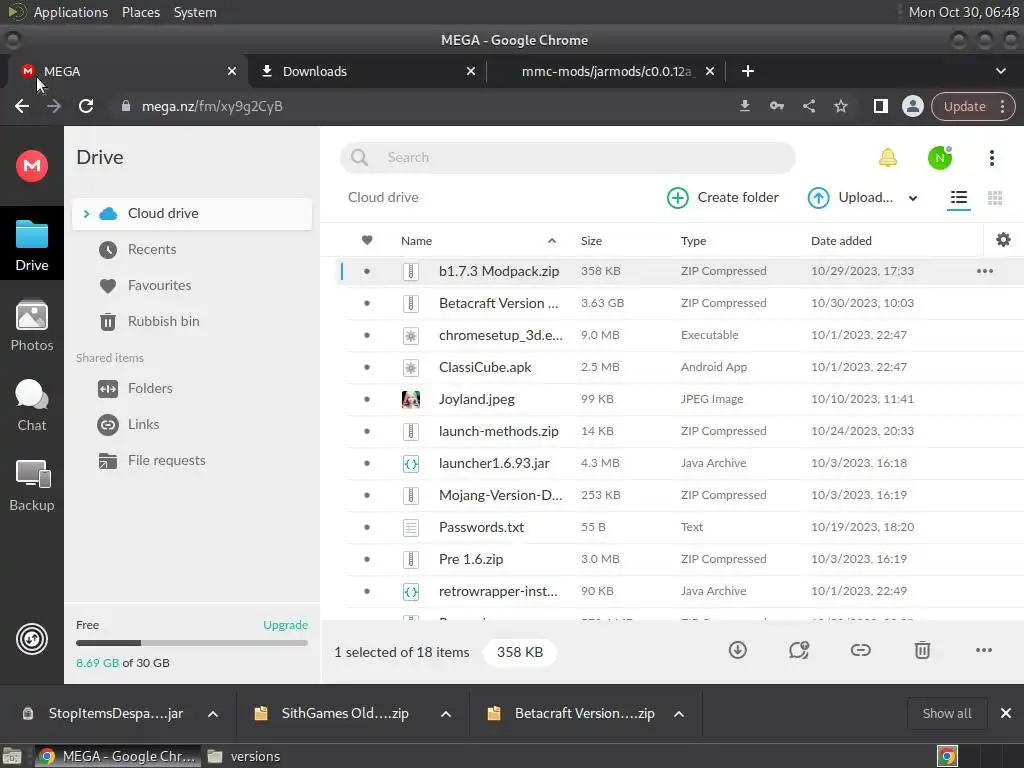1024x768 pixels.
Task: Toggle favourite dot for ClassiCube.apk
Action: [367, 367]
